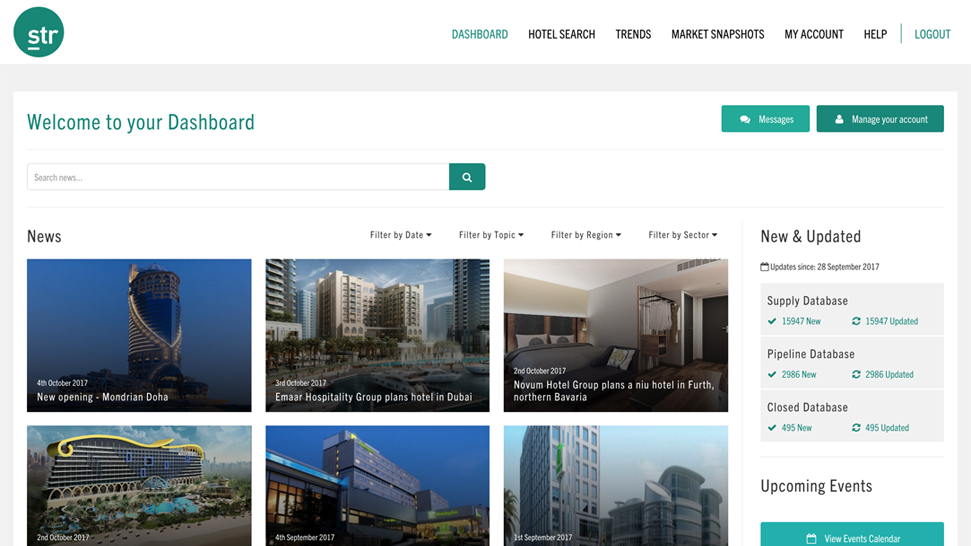Click the refresh icon next to 495 Updated
The image size is (971, 546).
tap(856, 428)
